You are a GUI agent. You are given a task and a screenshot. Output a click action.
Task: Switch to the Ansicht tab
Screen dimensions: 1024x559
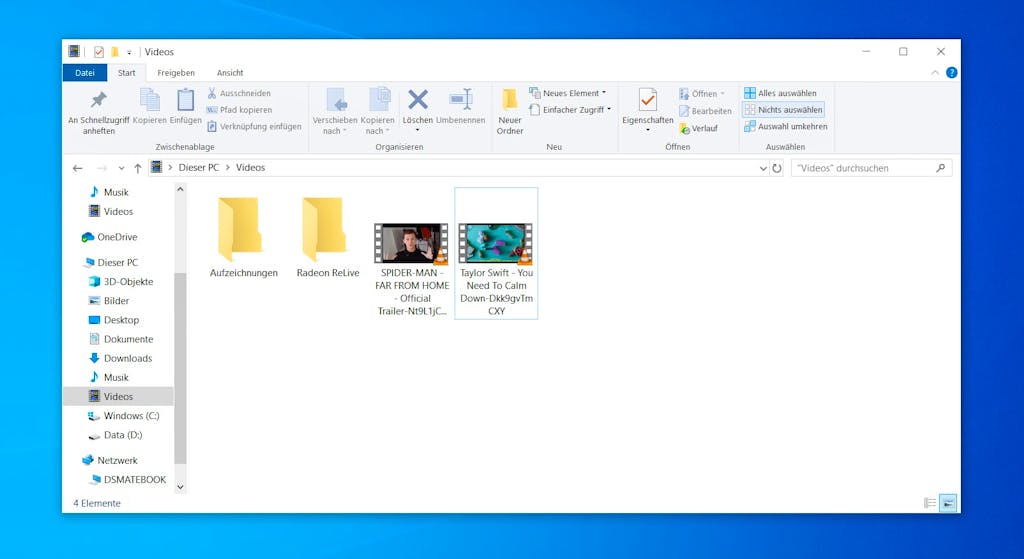230,72
